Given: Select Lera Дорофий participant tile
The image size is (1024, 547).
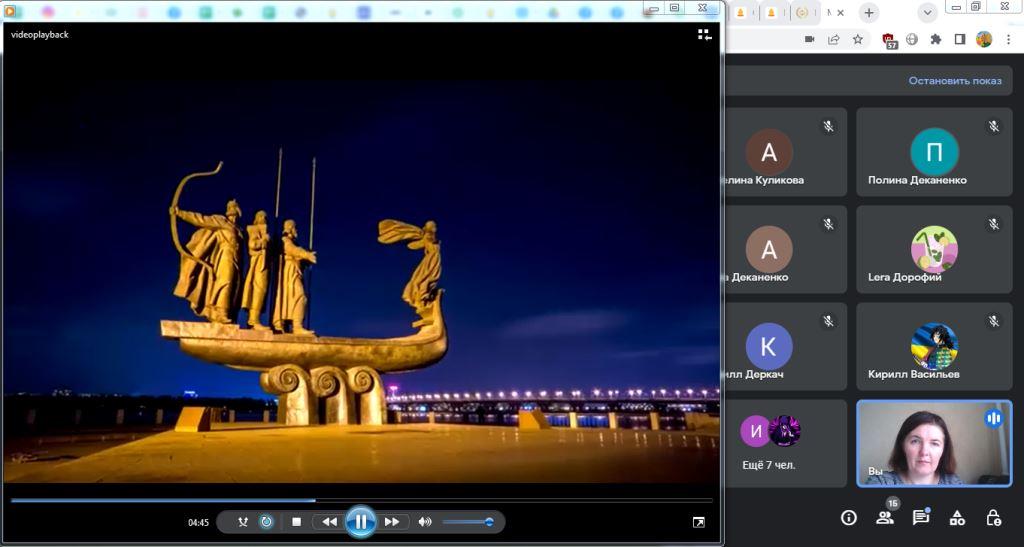Looking at the screenshot, I should tap(934, 249).
